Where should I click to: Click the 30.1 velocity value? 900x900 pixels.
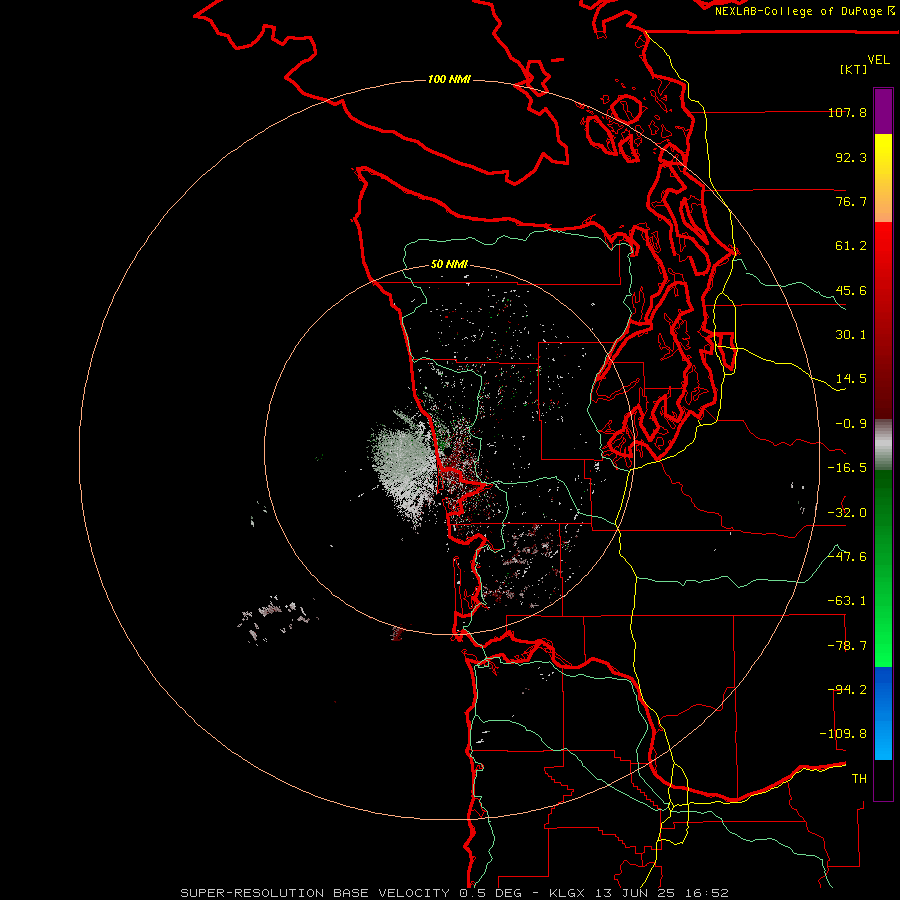click(x=851, y=335)
